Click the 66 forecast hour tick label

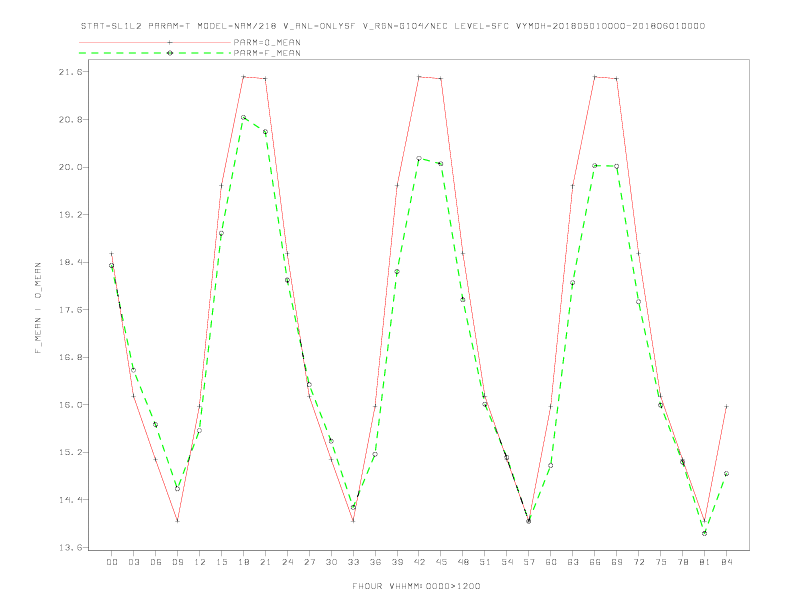click(x=595, y=562)
